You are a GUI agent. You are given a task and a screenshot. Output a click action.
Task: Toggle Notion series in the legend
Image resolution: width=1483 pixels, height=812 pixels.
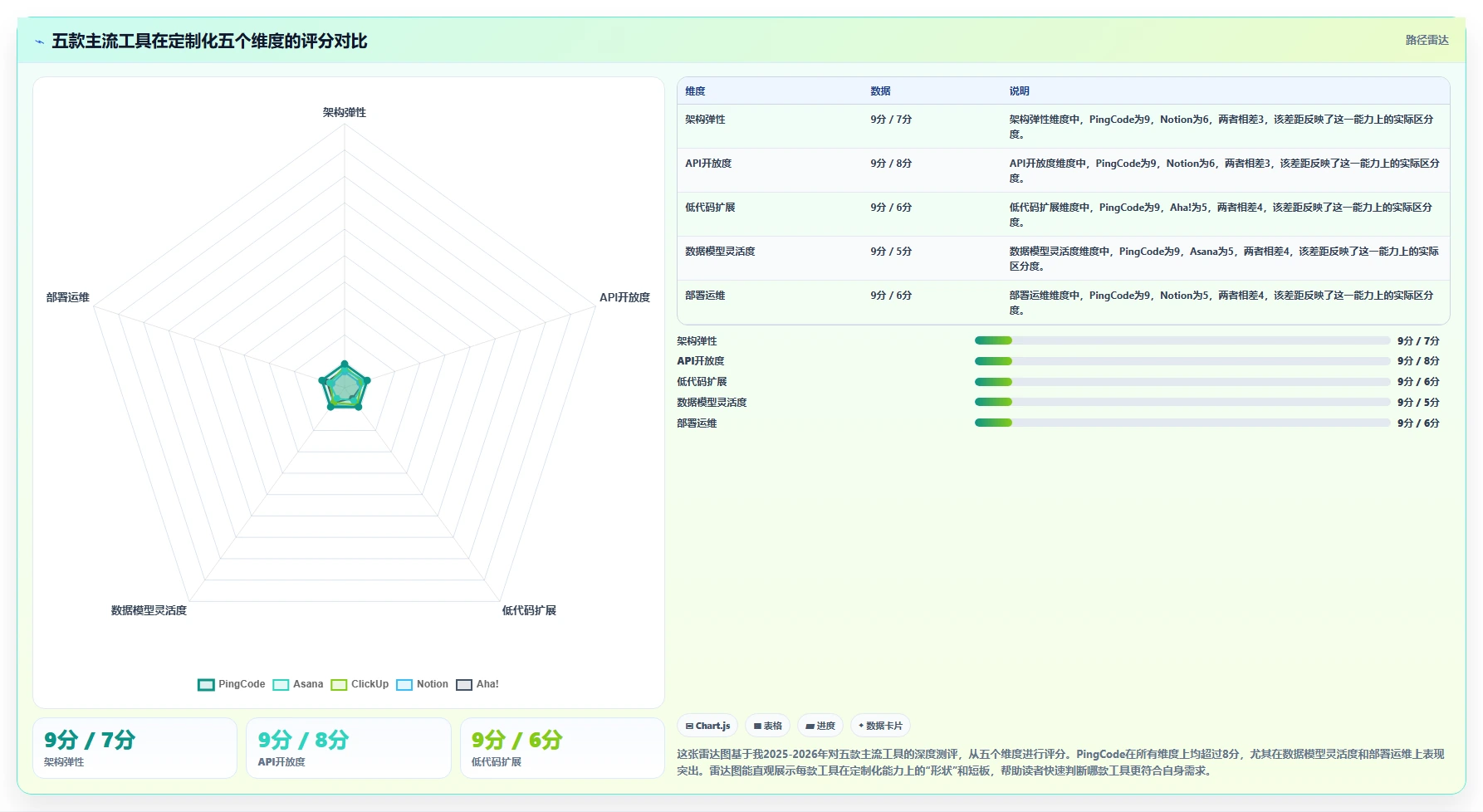(x=423, y=684)
